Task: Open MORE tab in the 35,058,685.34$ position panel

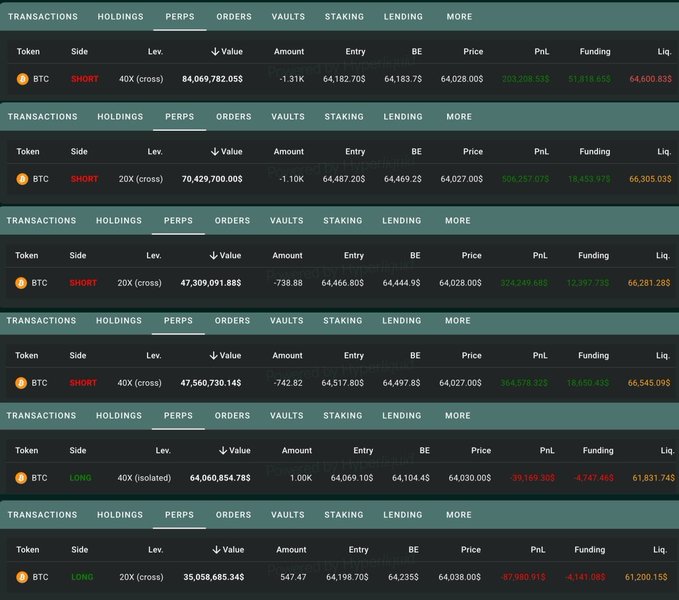Action: click(x=459, y=515)
